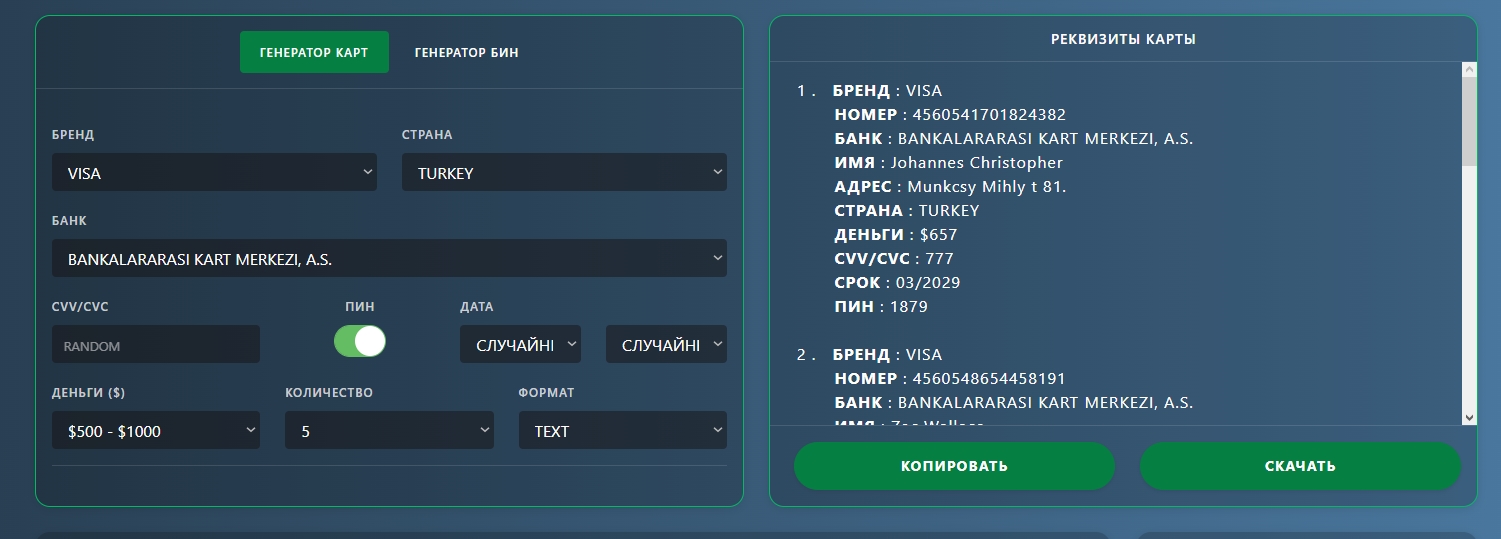Expand the ФОРМАТ dropdown showing TEXT
This screenshot has height=539, width=1501.
[622, 430]
